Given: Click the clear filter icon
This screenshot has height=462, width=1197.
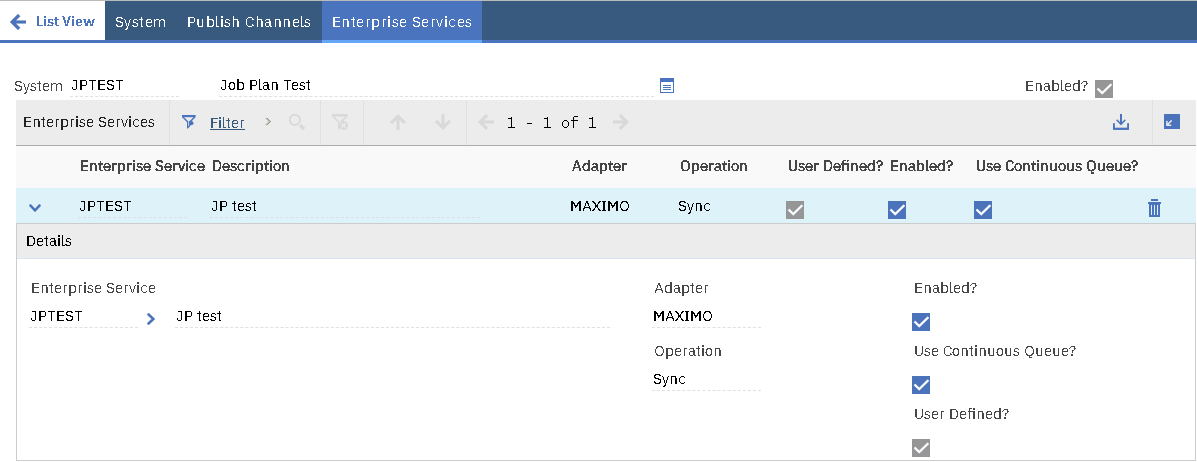Looking at the screenshot, I should click(341, 122).
